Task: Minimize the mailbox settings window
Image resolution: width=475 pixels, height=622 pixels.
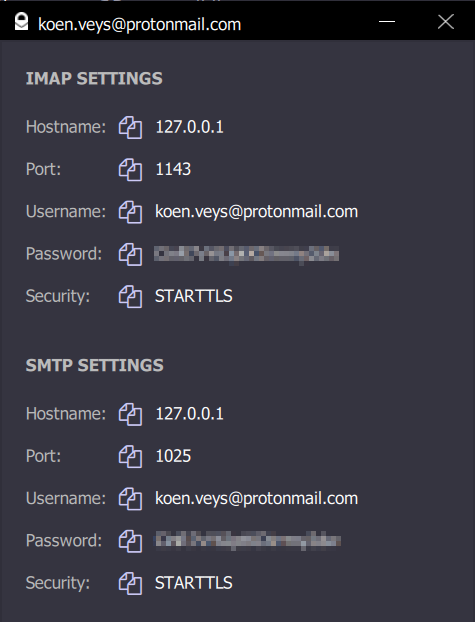Action: (387, 21)
